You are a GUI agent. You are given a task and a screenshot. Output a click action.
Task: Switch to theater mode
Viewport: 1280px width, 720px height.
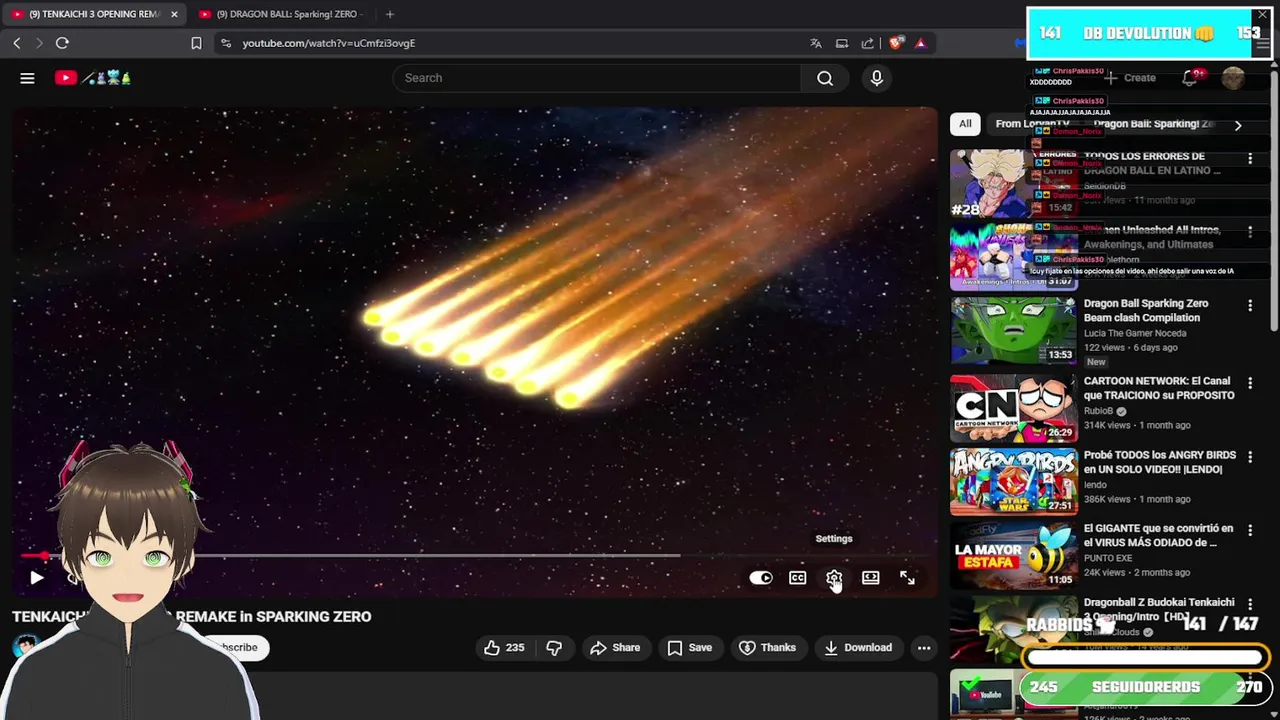point(871,578)
